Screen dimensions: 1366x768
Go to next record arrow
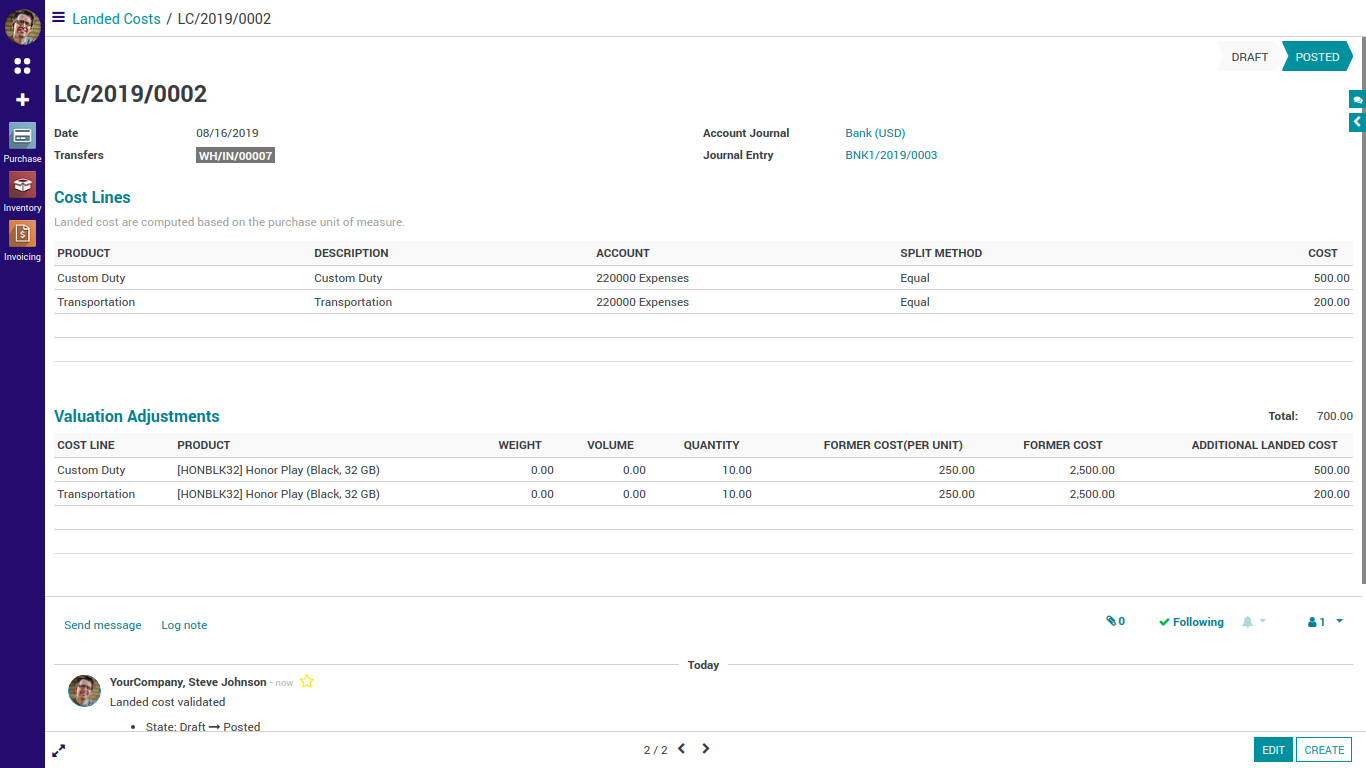click(x=706, y=749)
